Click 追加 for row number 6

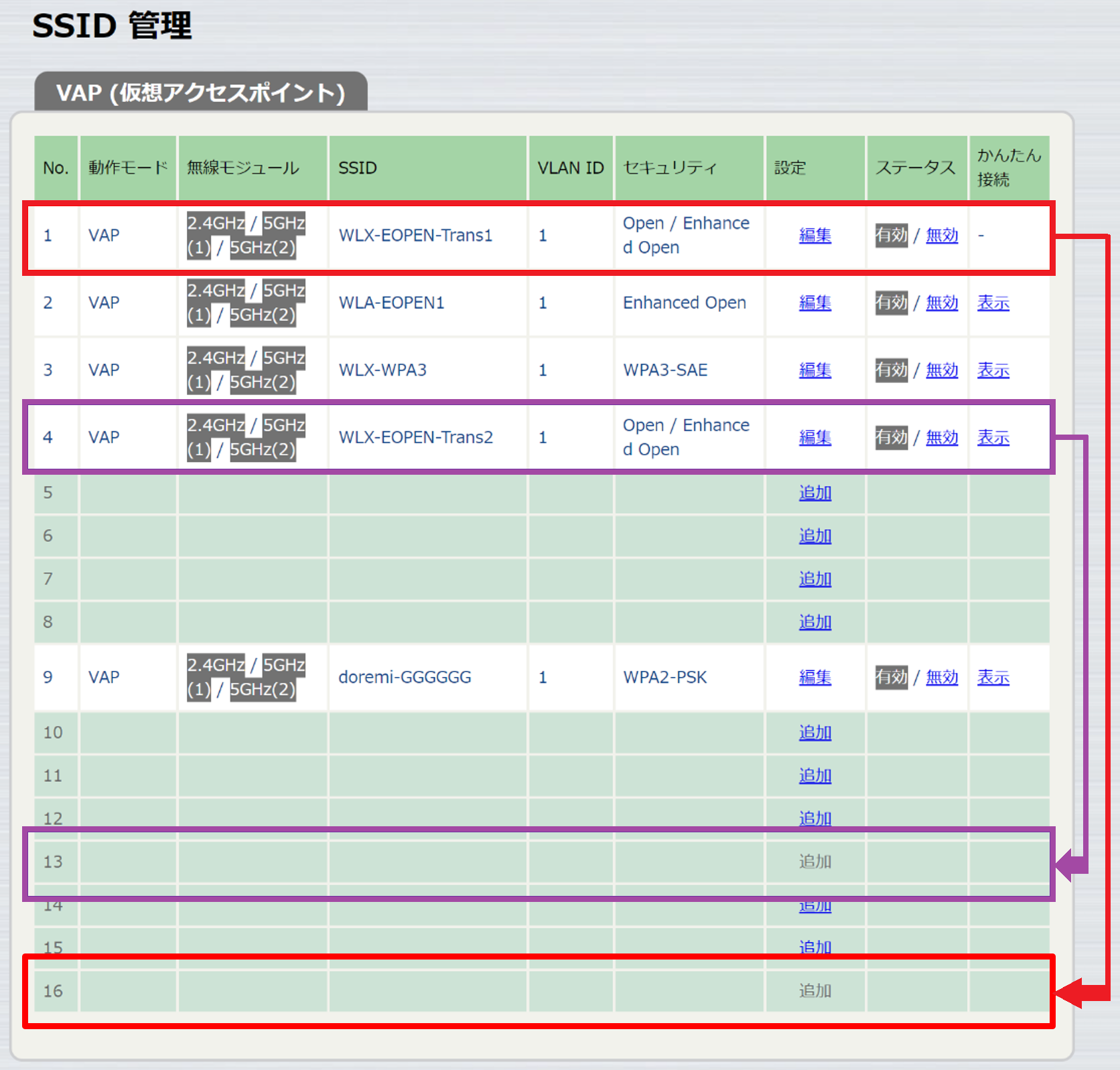coord(815,536)
